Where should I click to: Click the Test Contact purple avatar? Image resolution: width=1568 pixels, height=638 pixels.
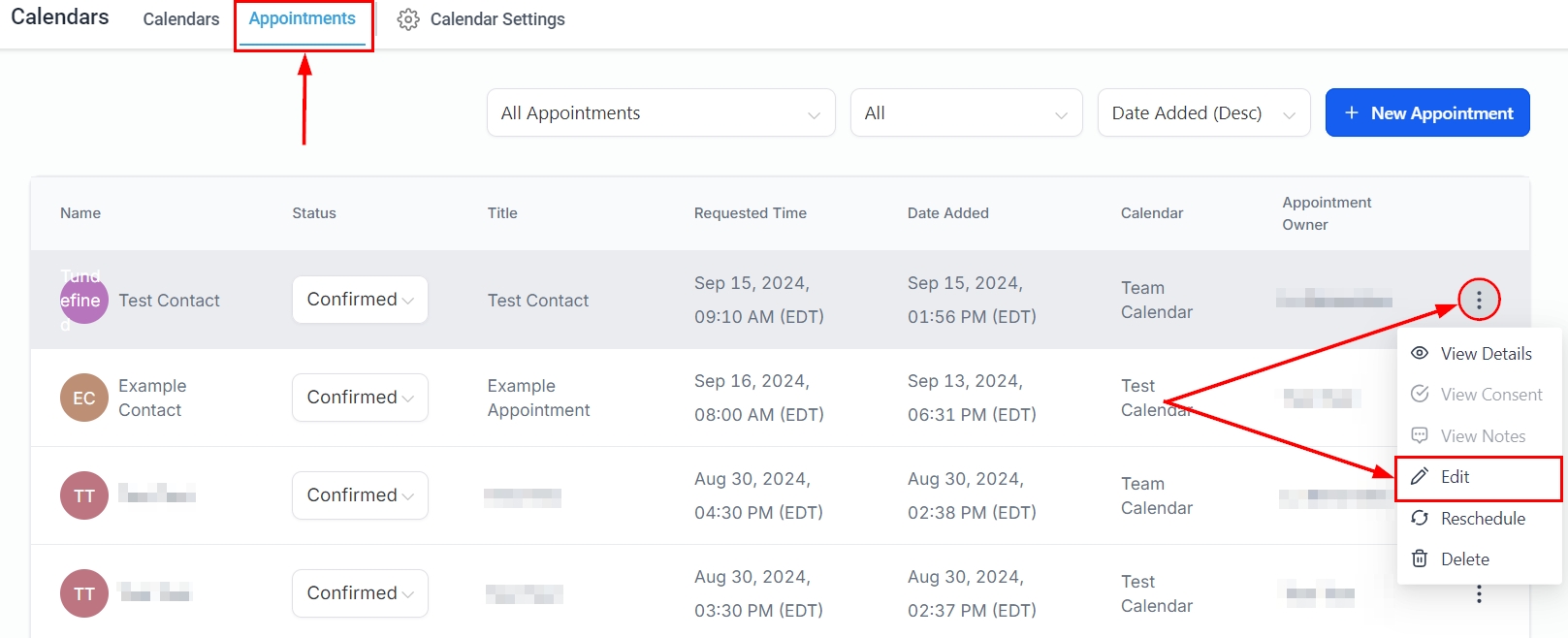(84, 300)
